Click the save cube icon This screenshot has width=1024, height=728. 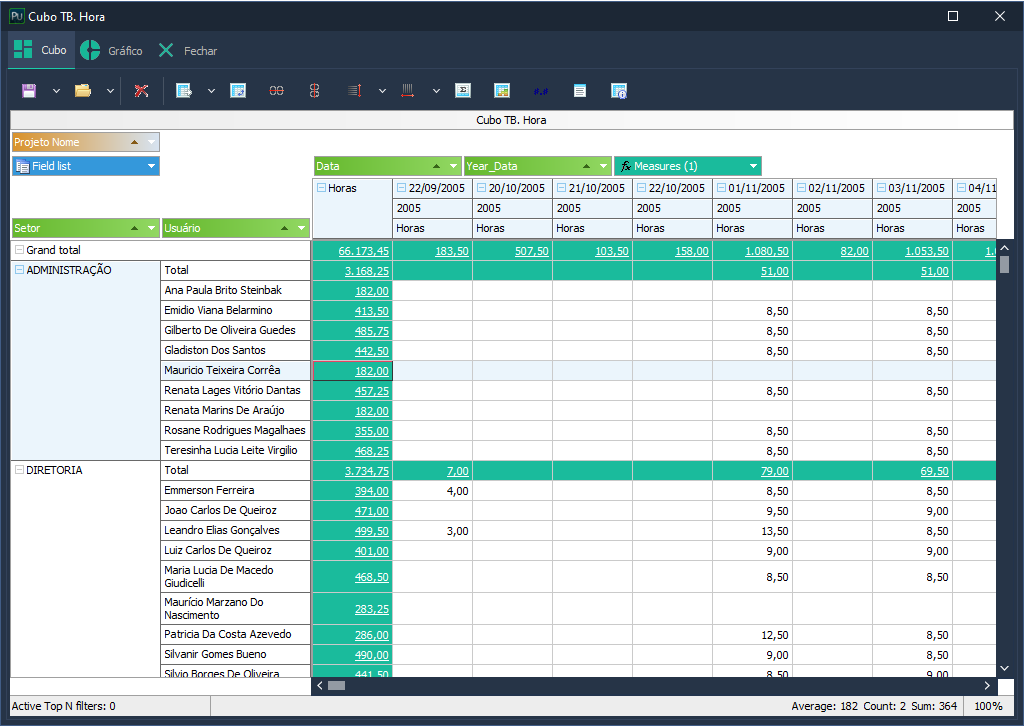point(29,91)
